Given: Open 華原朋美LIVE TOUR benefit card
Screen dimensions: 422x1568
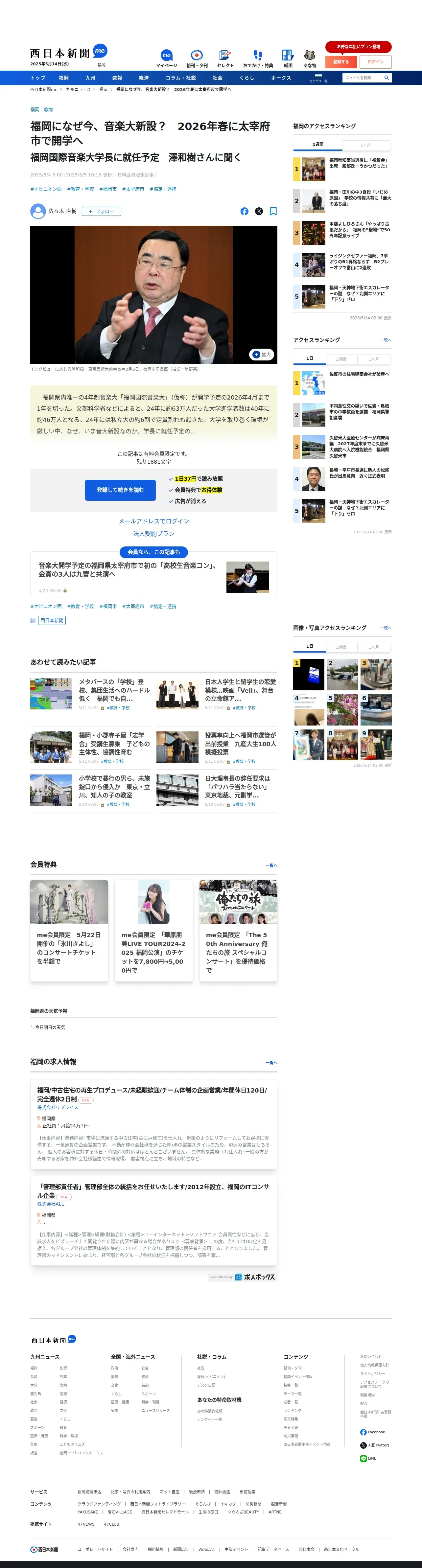Looking at the screenshot, I should tap(153, 930).
